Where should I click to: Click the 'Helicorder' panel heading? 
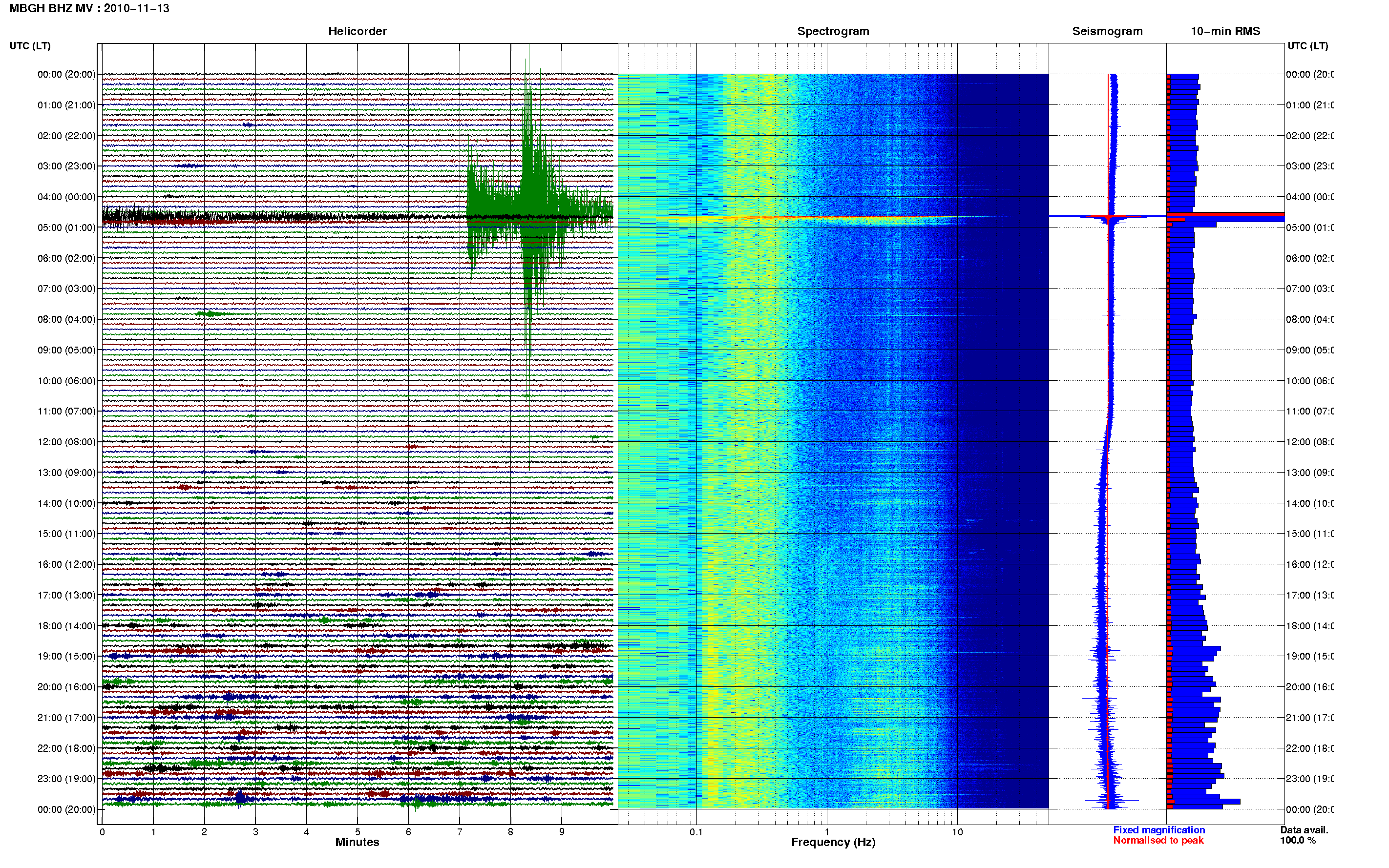[x=357, y=31]
